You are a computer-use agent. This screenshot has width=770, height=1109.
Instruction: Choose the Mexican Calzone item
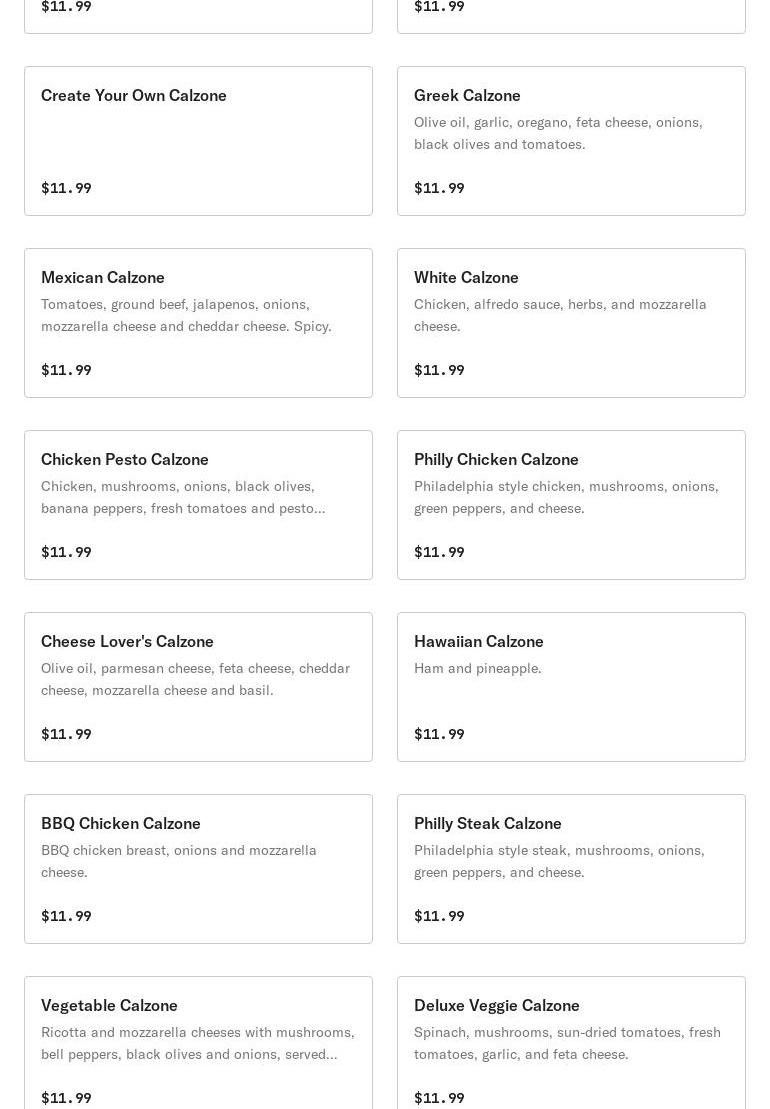(198, 323)
